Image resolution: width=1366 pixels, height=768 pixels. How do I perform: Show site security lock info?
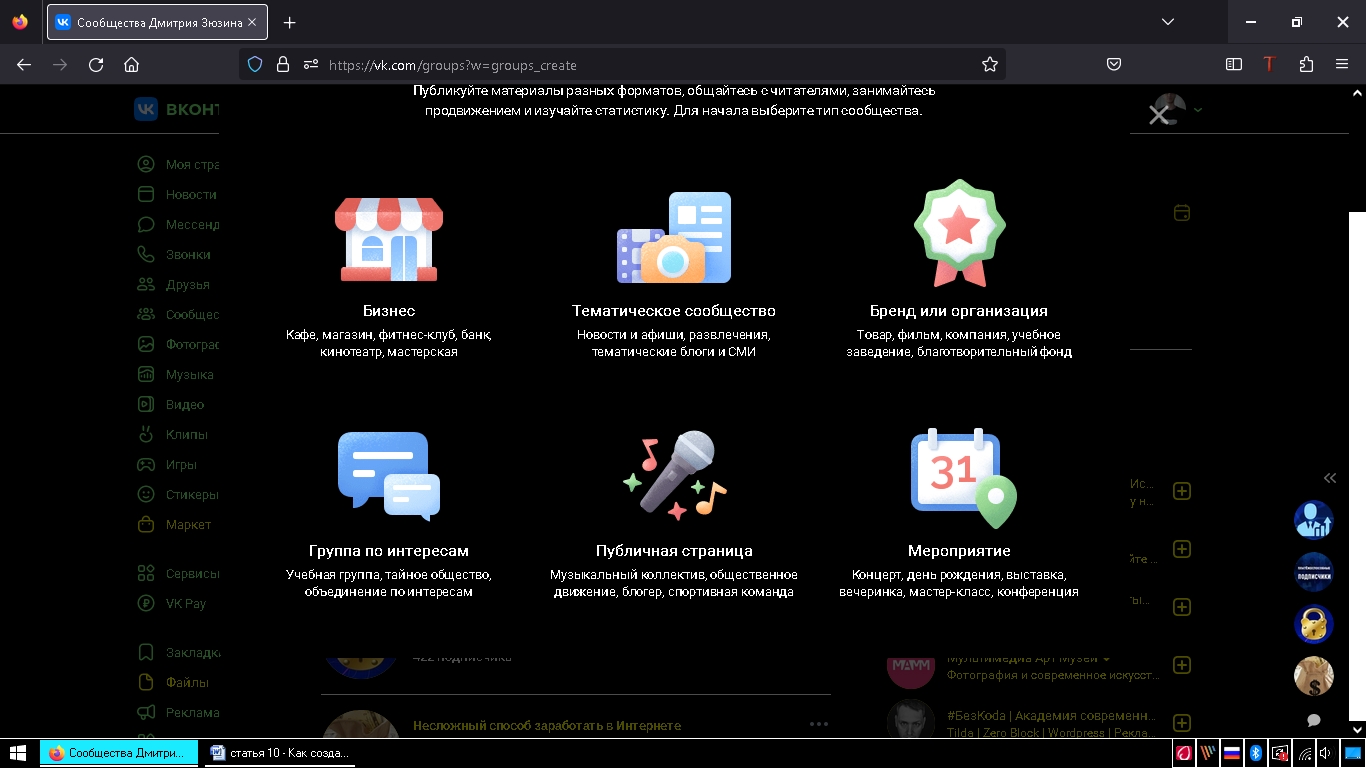pyautogui.click(x=282, y=64)
